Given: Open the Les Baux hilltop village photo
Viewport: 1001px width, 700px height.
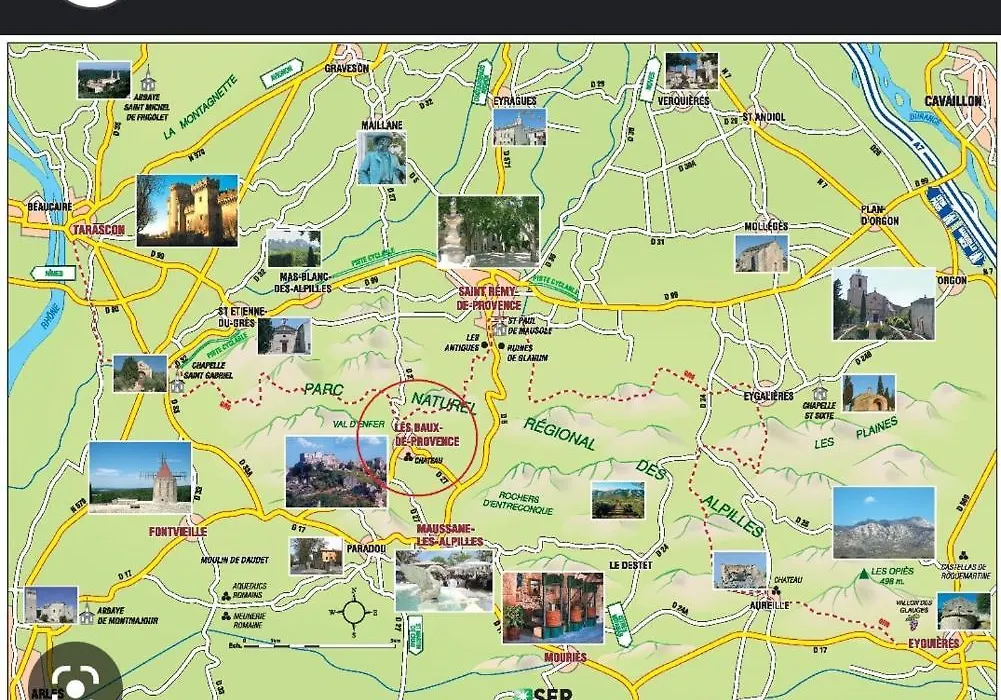Looking at the screenshot, I should (x=336, y=472).
